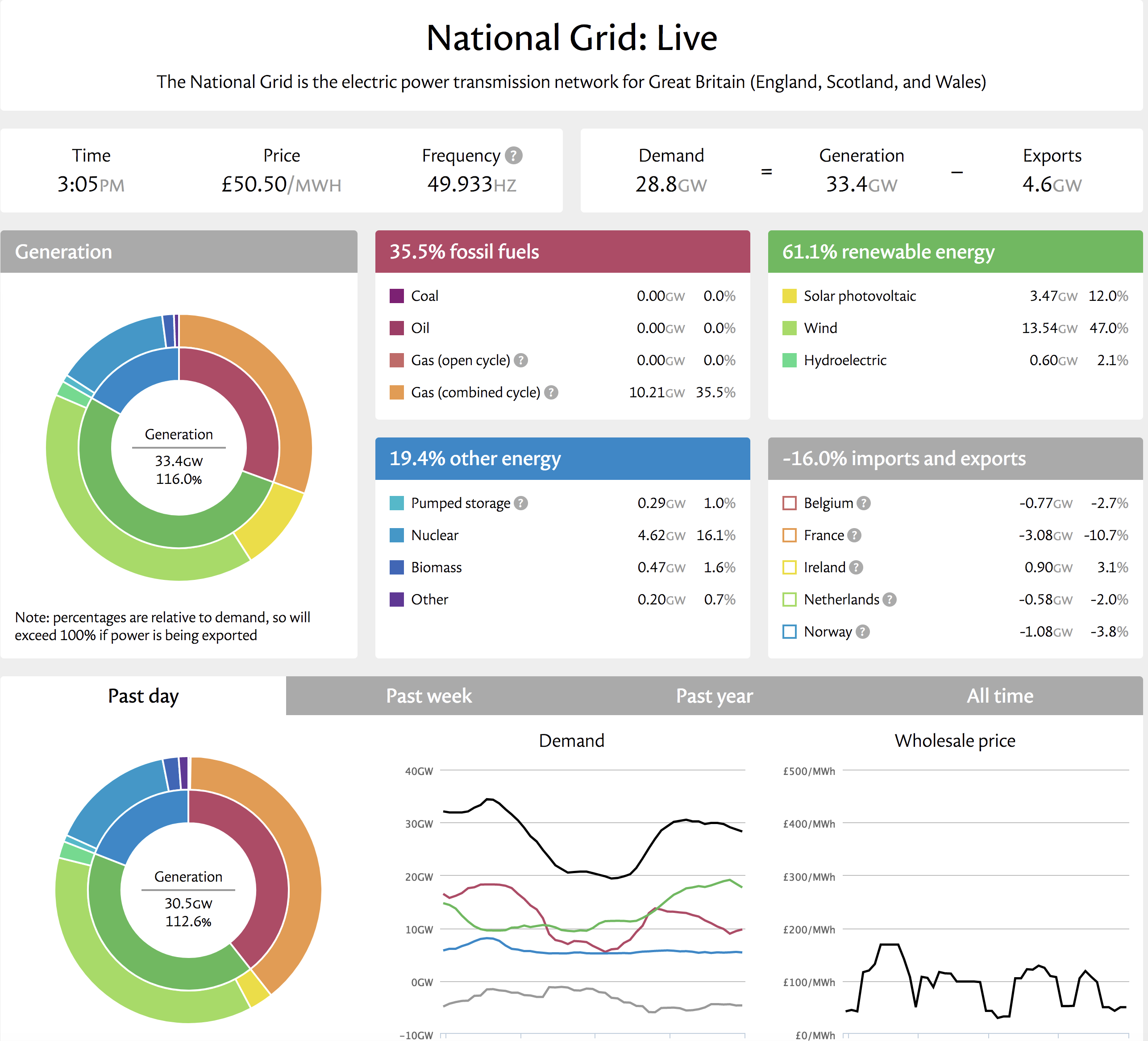This screenshot has height=1041, width=1148.
Task: Select the Past day tab
Action: coord(143,696)
